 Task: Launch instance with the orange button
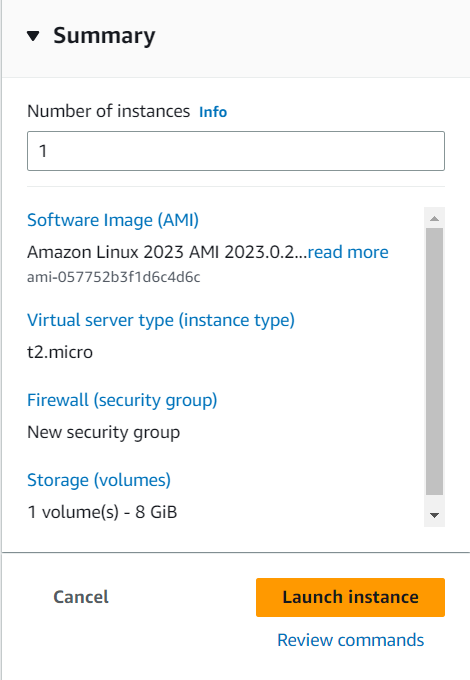coord(350,597)
